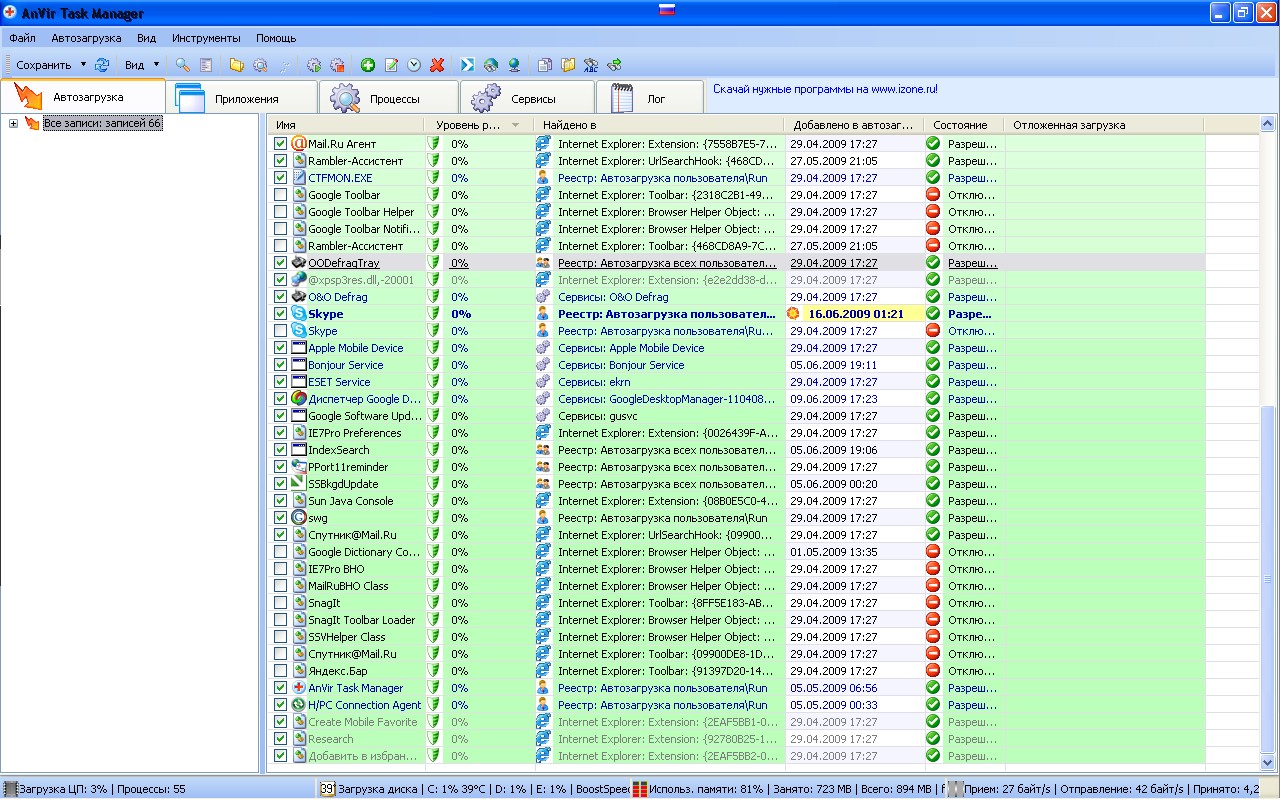
Task: Click the copy documents toolbar icon
Action: pyautogui.click(x=545, y=65)
